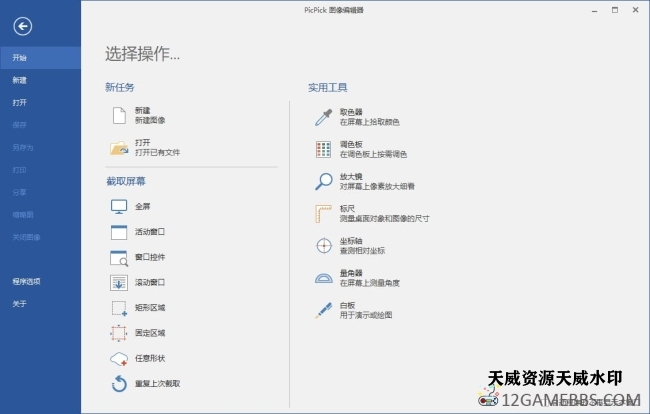Screen dimensions: 650x414
Task: Launch the 白板 whiteboard pen icon
Action: [323, 309]
